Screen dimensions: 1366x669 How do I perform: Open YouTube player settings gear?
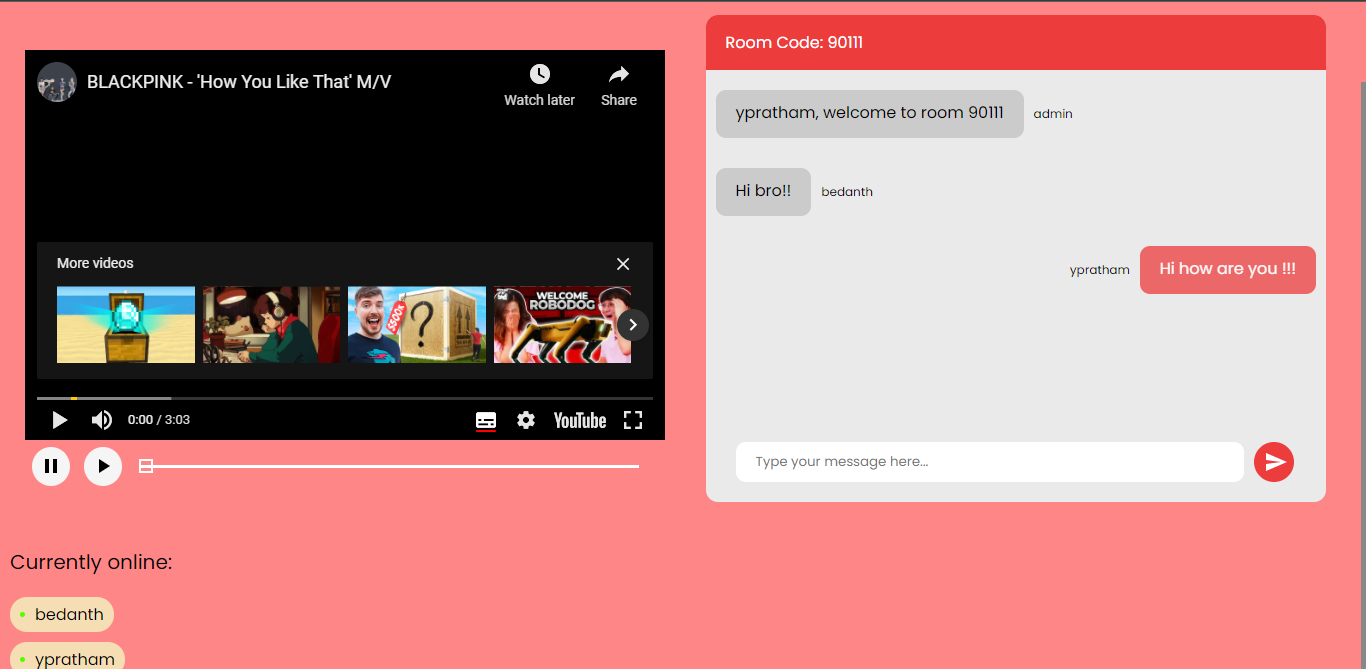pos(526,420)
